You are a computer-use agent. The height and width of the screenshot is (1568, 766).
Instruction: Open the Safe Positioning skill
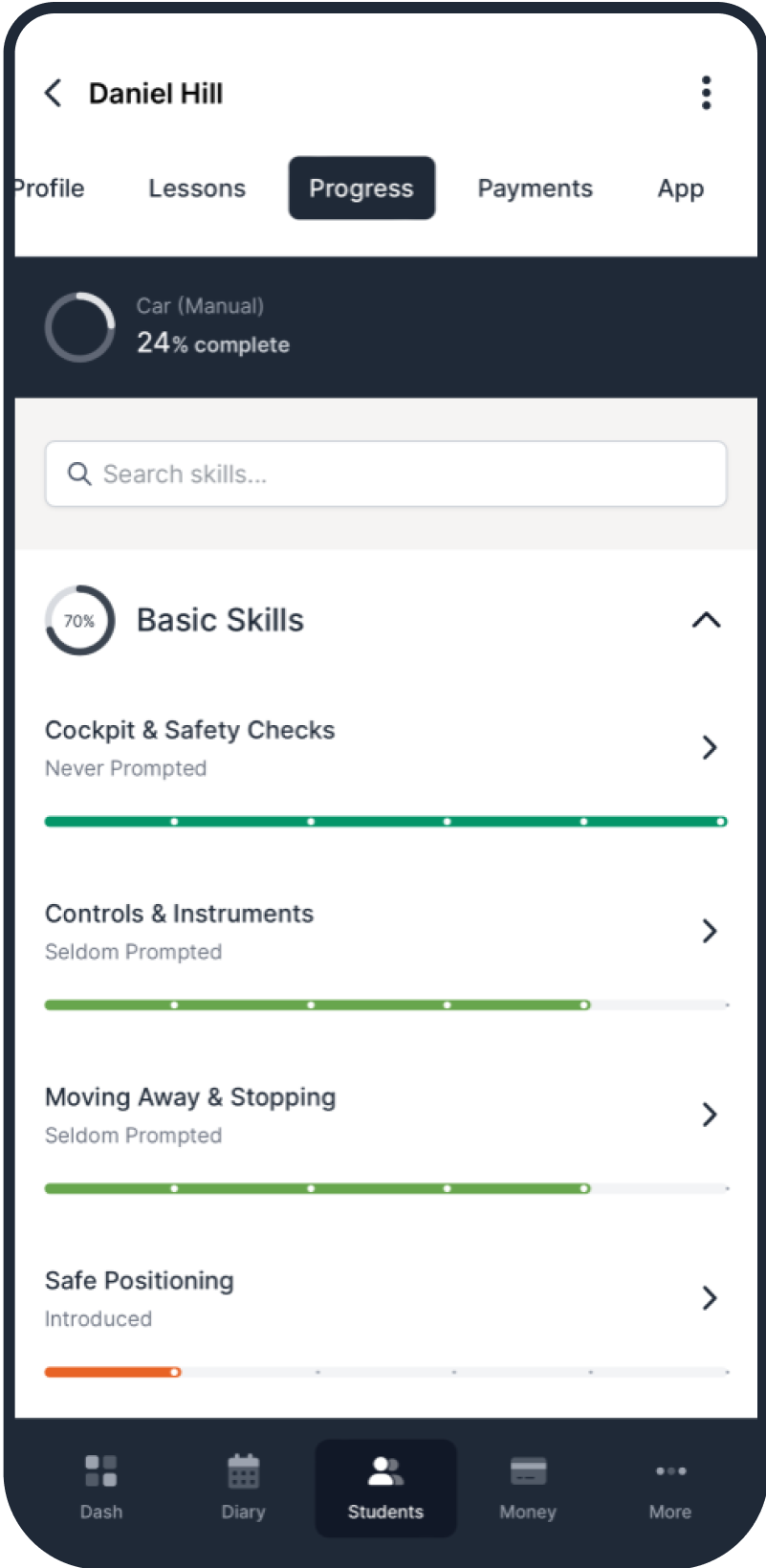(x=709, y=1298)
